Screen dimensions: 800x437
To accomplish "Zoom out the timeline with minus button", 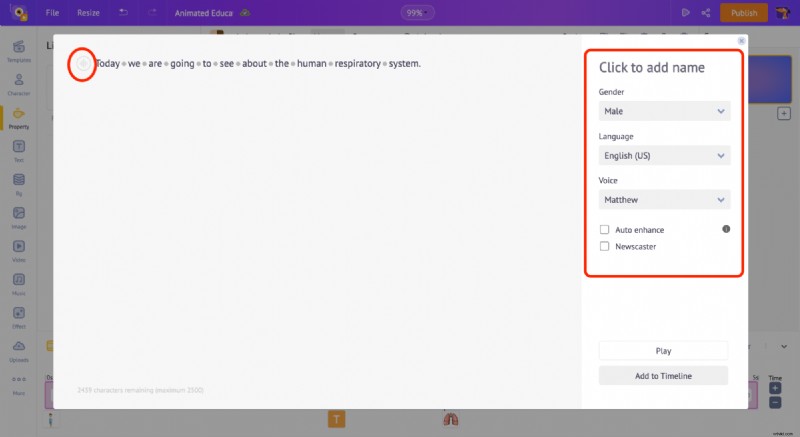I will coord(775,402).
